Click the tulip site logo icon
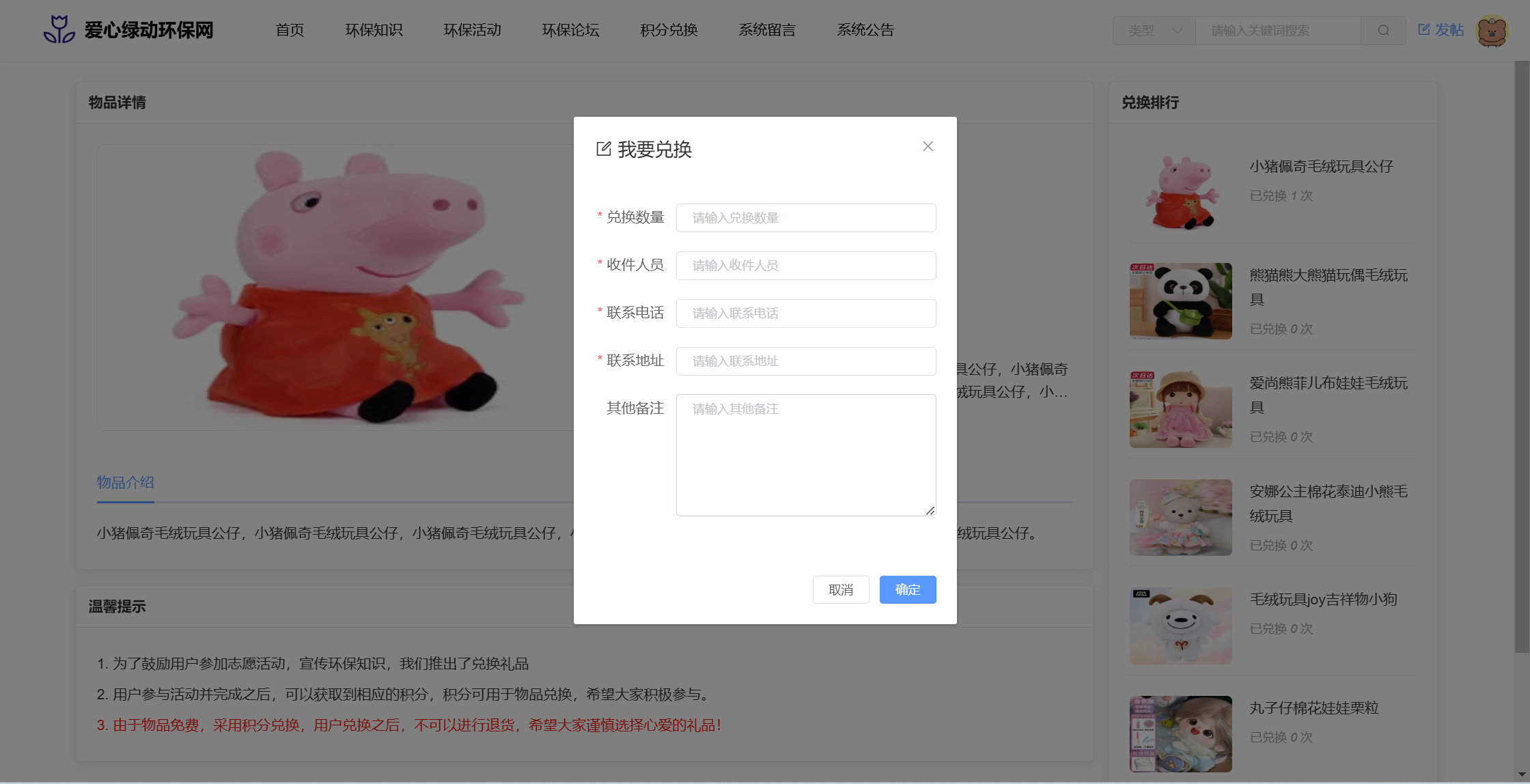 click(59, 30)
